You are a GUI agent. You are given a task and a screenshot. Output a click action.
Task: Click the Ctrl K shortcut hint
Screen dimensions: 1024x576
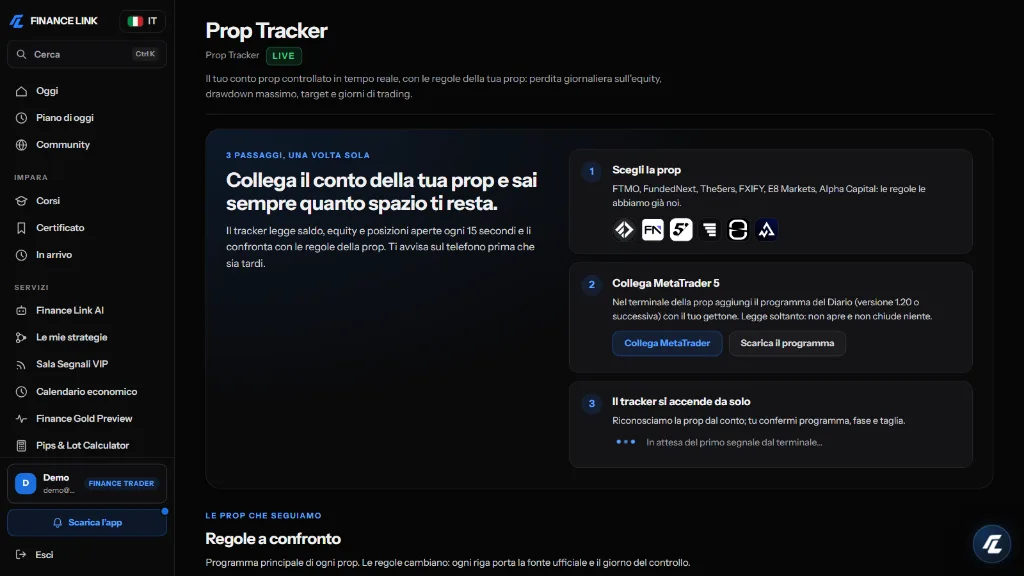145,54
